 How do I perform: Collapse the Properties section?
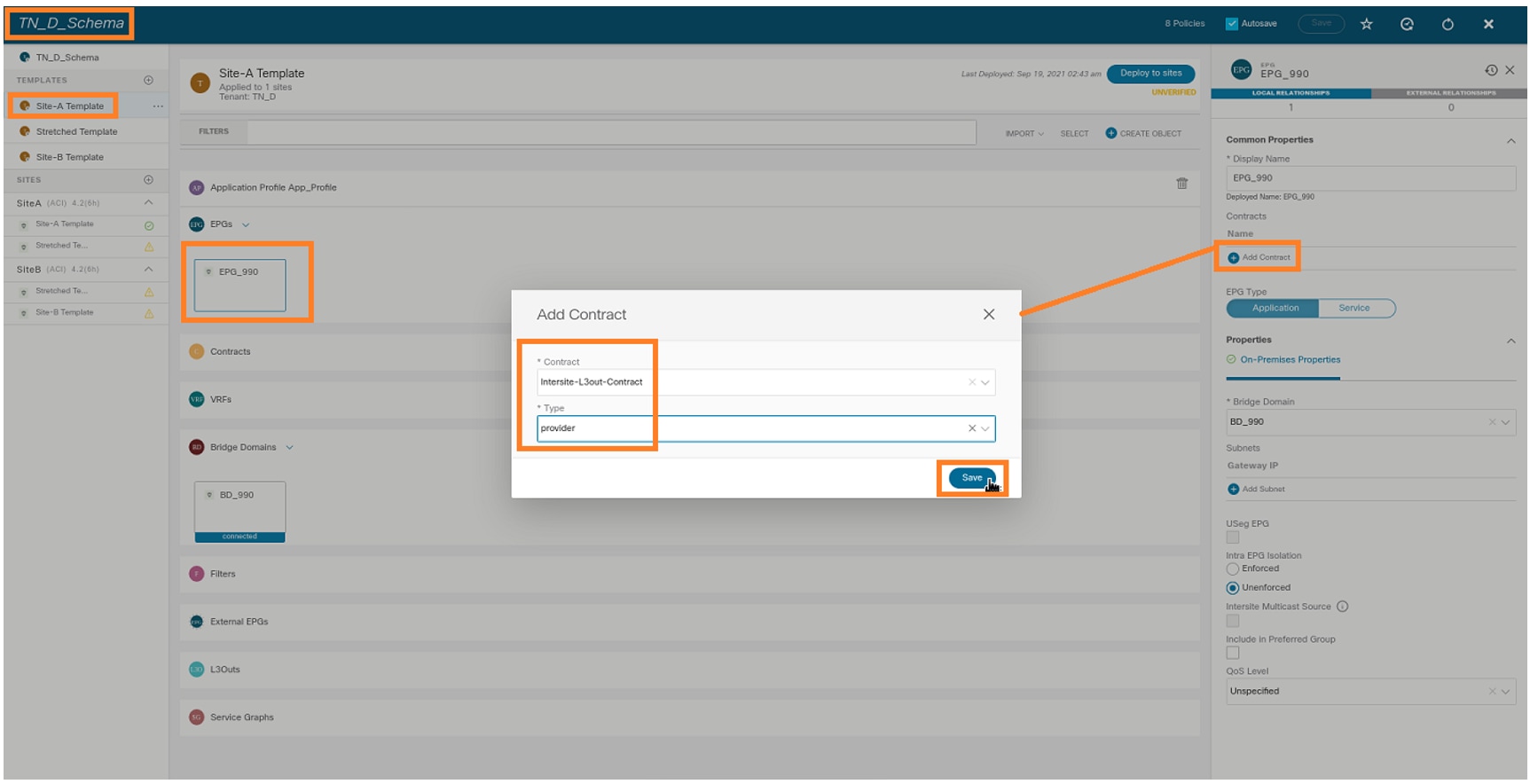[x=1510, y=341]
